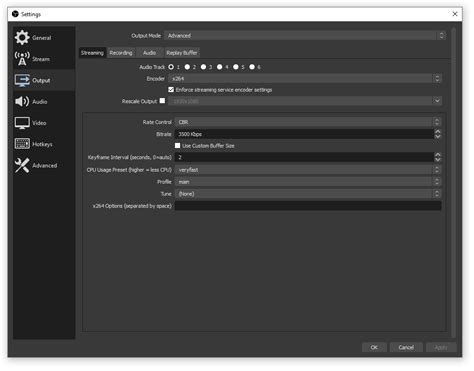474x371 pixels.
Task: Open the Rate Control dropdown showing CBR
Action: coord(308,122)
